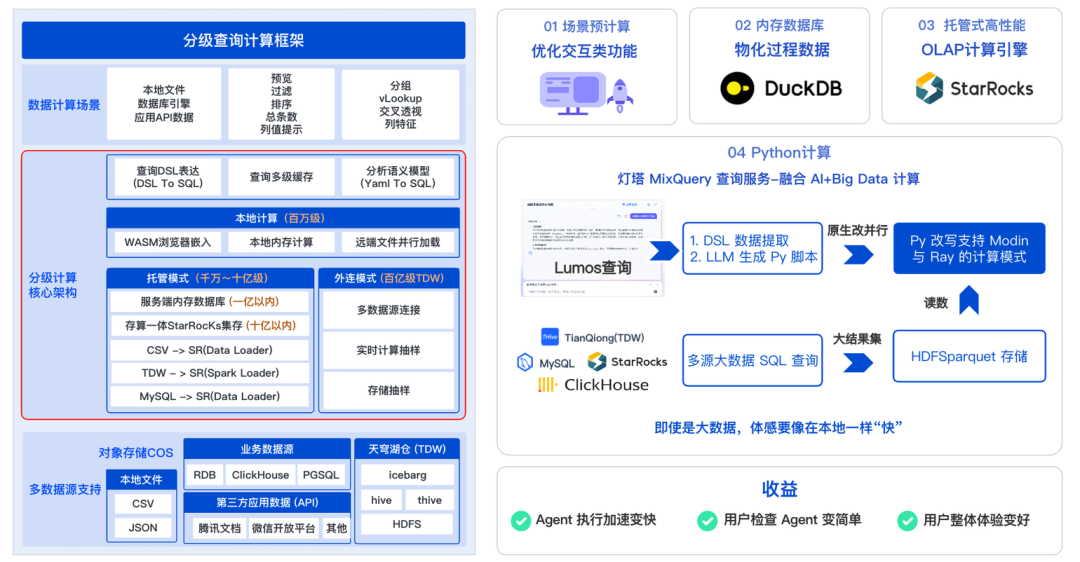The width and height of the screenshot is (1080, 562).
Task: Click the Py 改写支持 Modin 与 Ray box
Action: coord(969,249)
